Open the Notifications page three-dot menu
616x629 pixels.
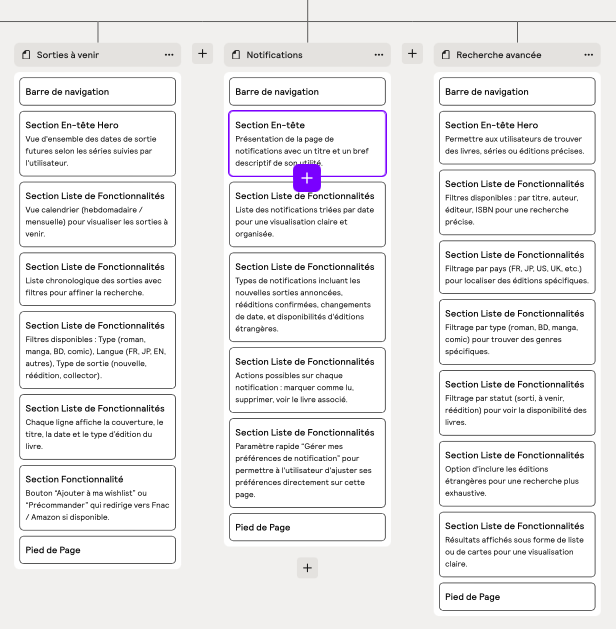(379, 55)
